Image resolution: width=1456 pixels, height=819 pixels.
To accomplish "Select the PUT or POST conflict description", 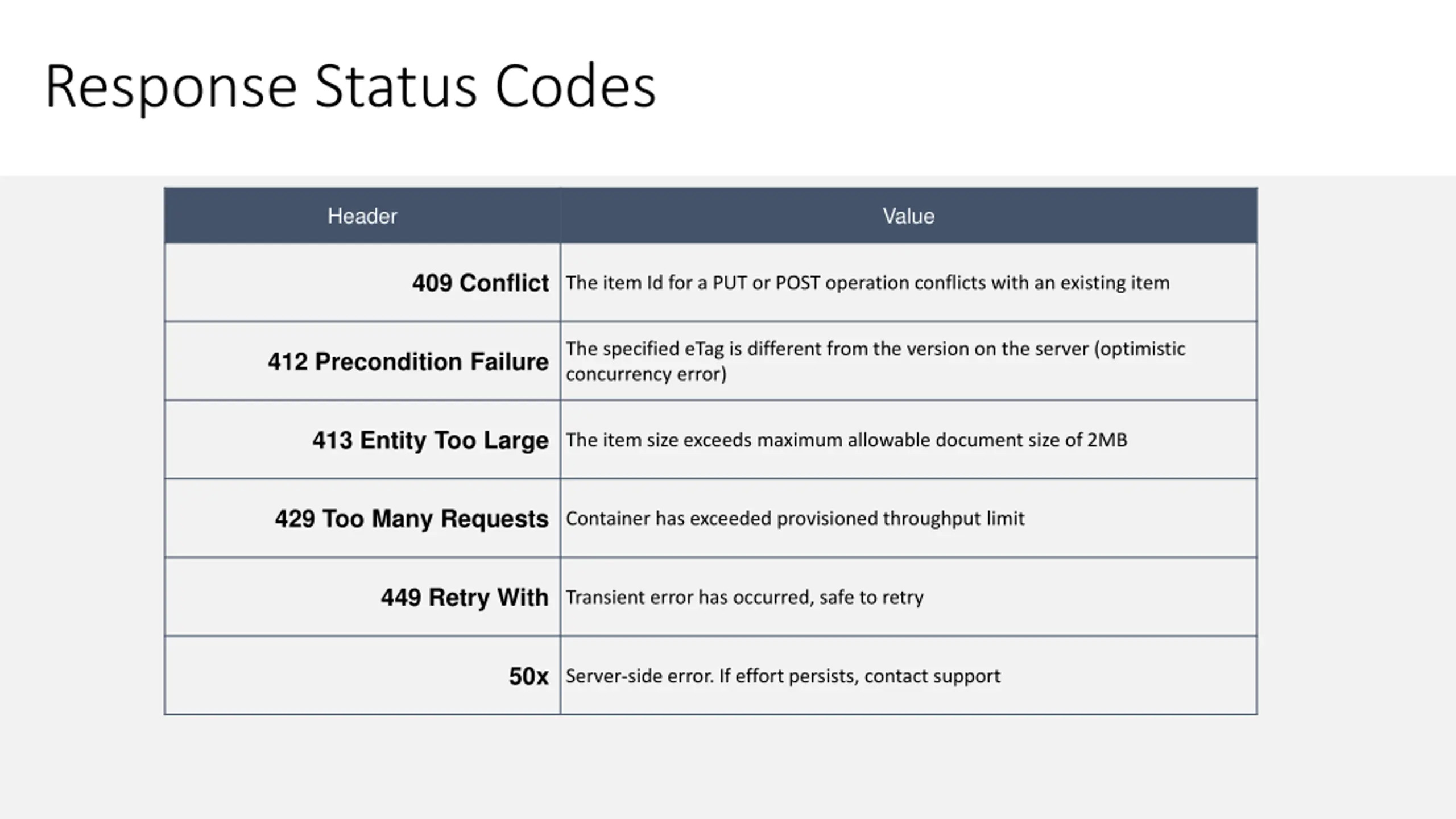I will click(867, 283).
